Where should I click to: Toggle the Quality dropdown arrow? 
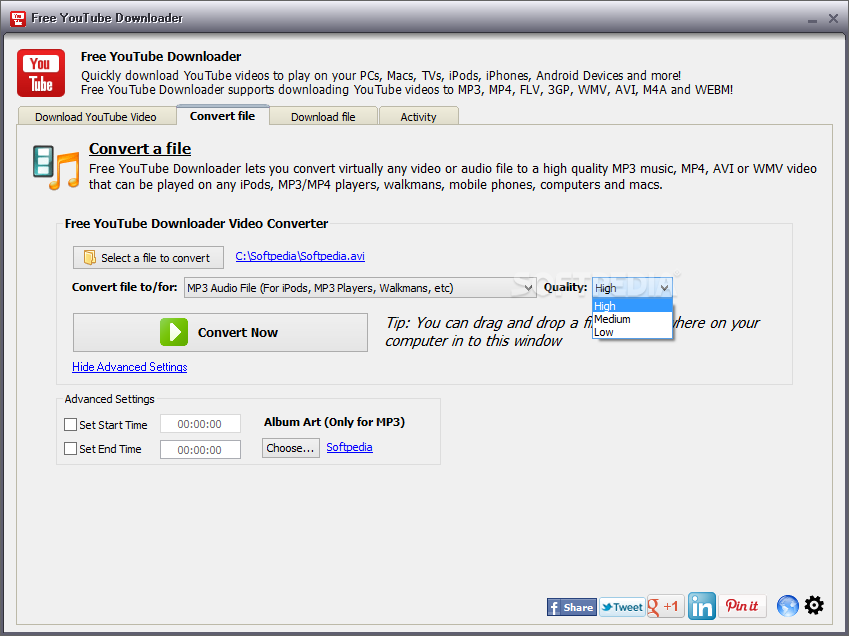coord(664,288)
